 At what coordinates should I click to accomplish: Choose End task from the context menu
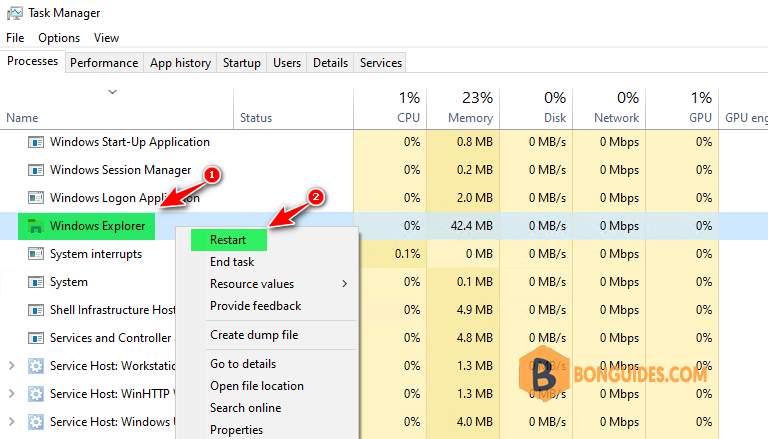pyautogui.click(x=232, y=262)
